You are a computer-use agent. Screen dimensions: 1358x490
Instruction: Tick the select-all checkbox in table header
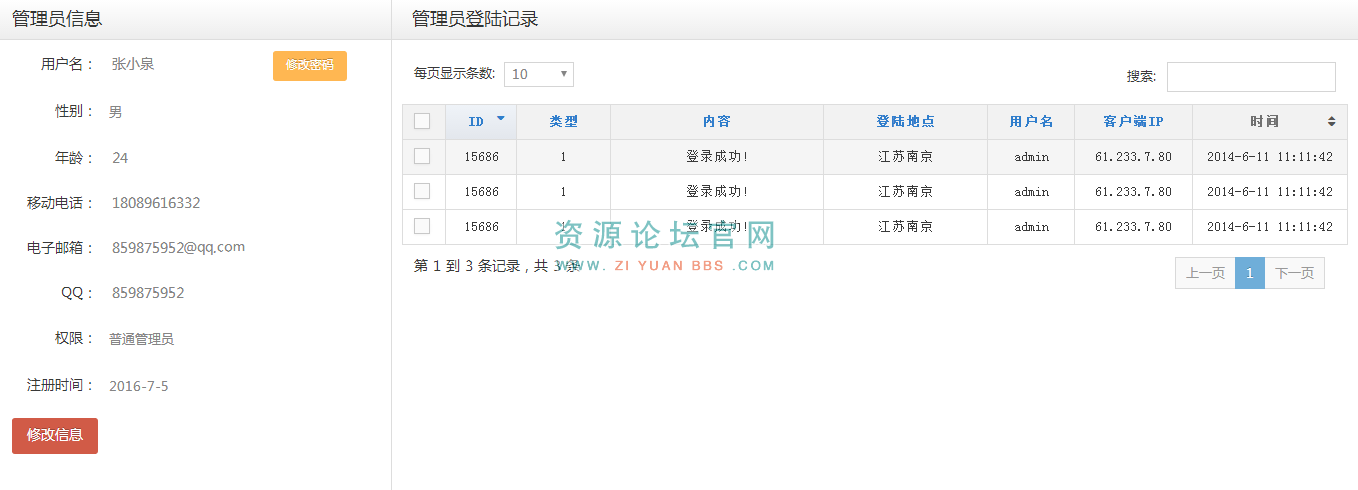click(x=422, y=121)
